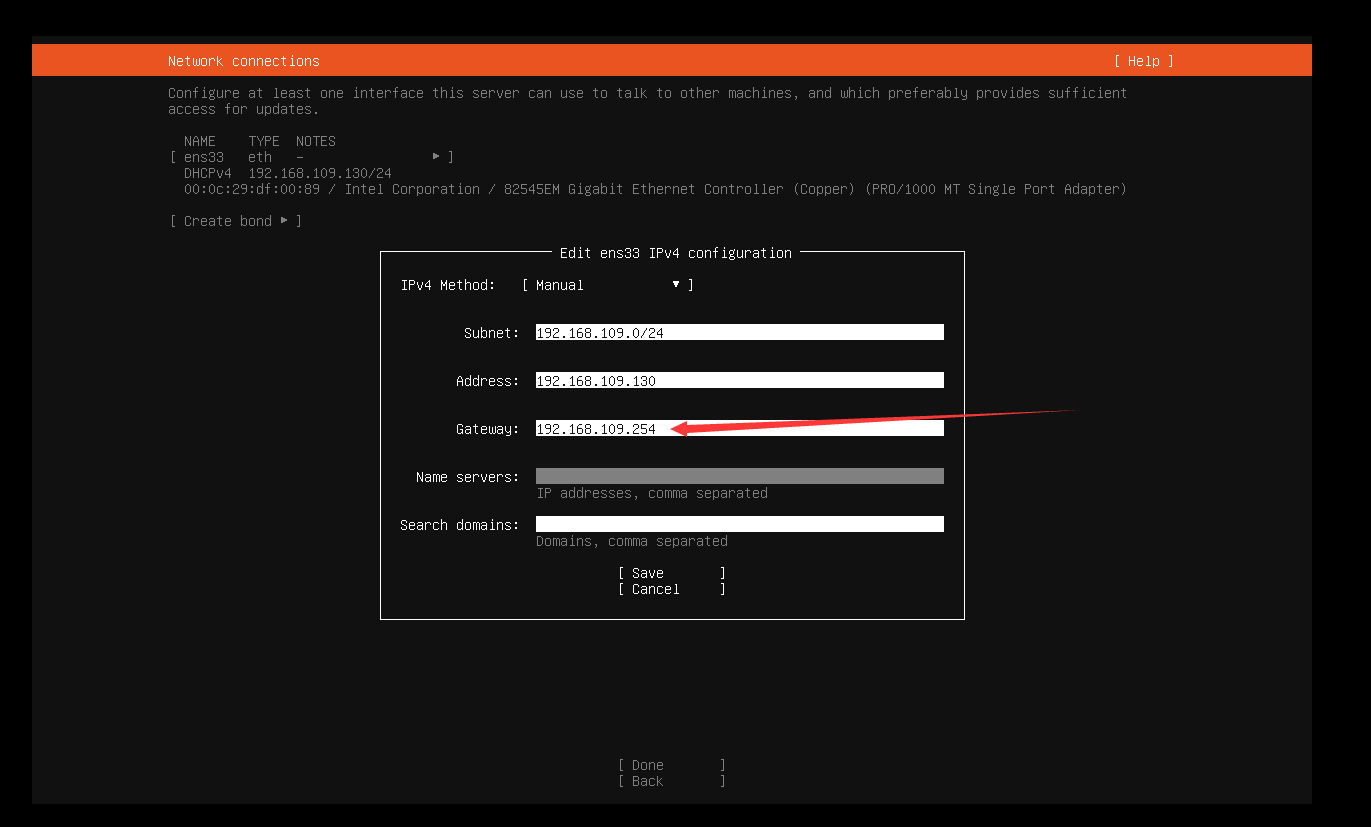Click the 'IP addresses, comma separated' hint
The height and width of the screenshot is (827, 1371).
click(652, 493)
